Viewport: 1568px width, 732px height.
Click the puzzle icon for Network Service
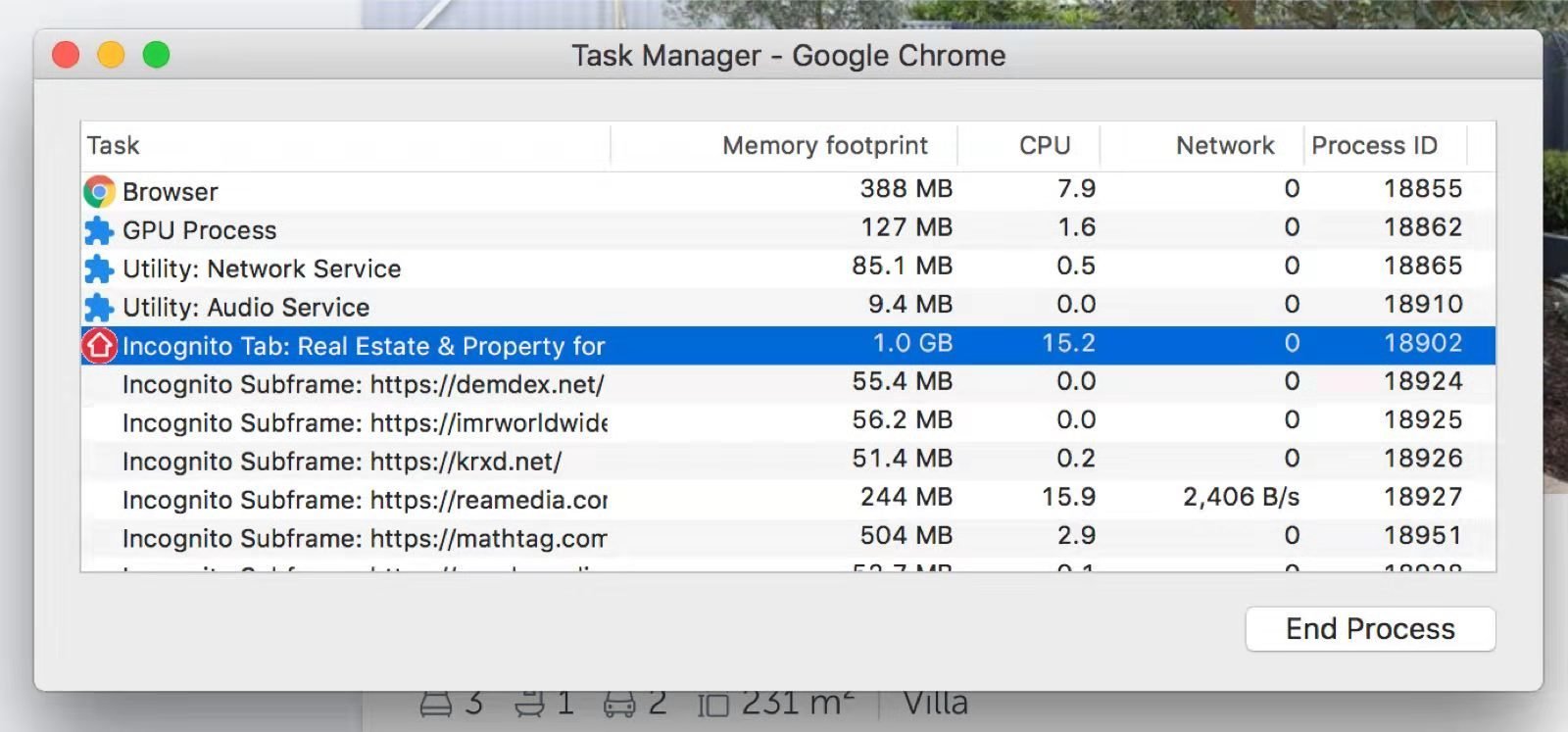(99, 268)
